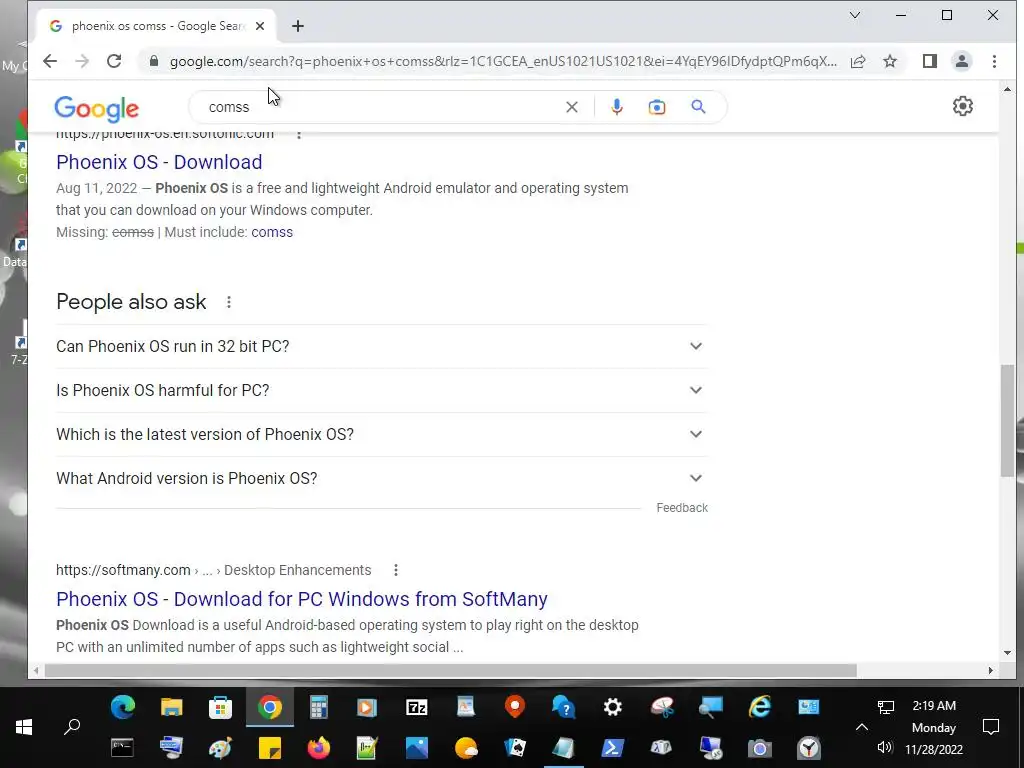
Task: Open People also ask options menu
Action: click(x=229, y=302)
